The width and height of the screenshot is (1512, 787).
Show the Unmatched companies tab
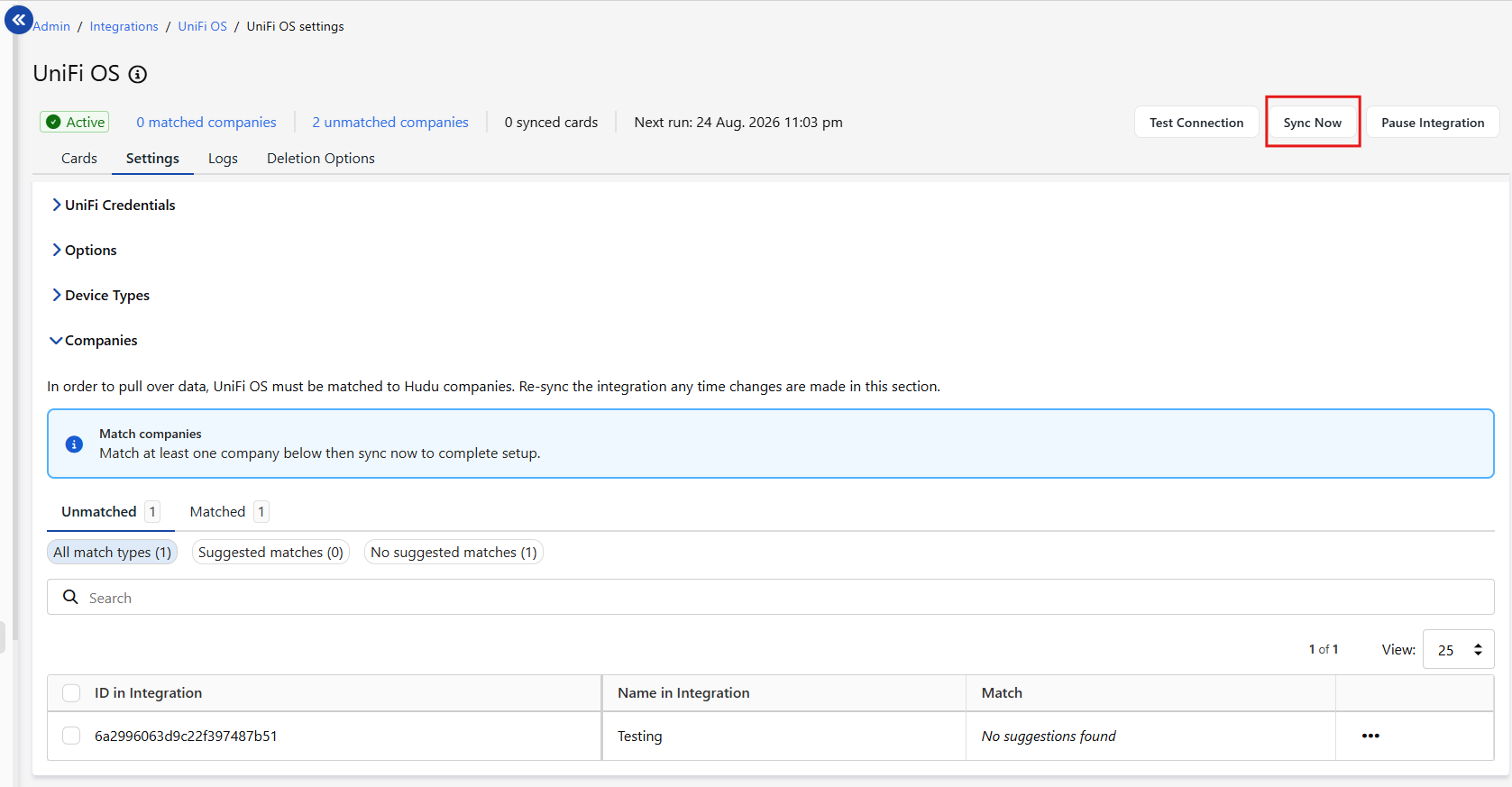tap(111, 511)
